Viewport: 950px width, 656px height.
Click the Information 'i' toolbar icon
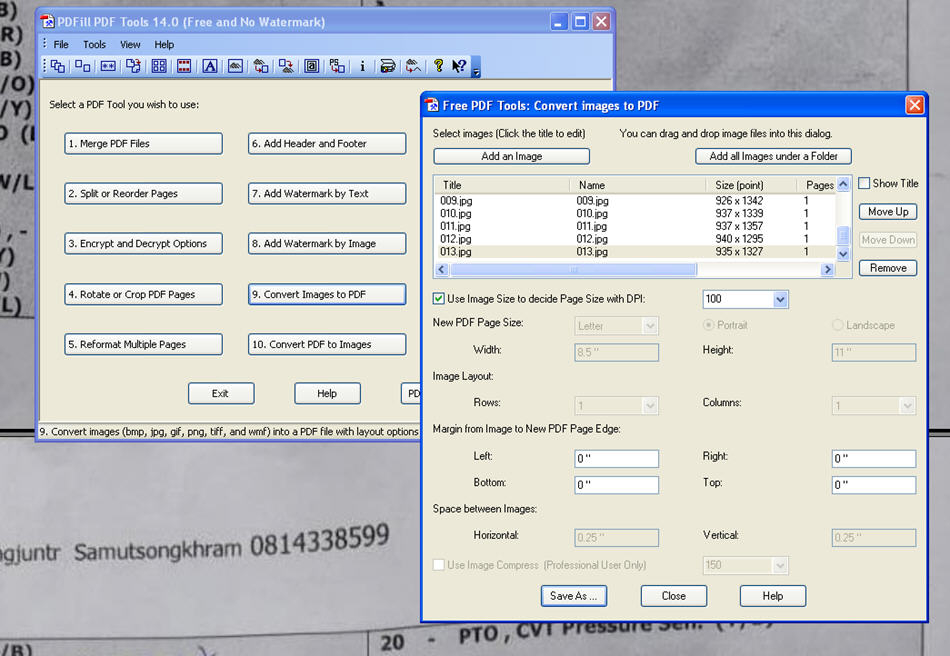pyautogui.click(x=362, y=66)
